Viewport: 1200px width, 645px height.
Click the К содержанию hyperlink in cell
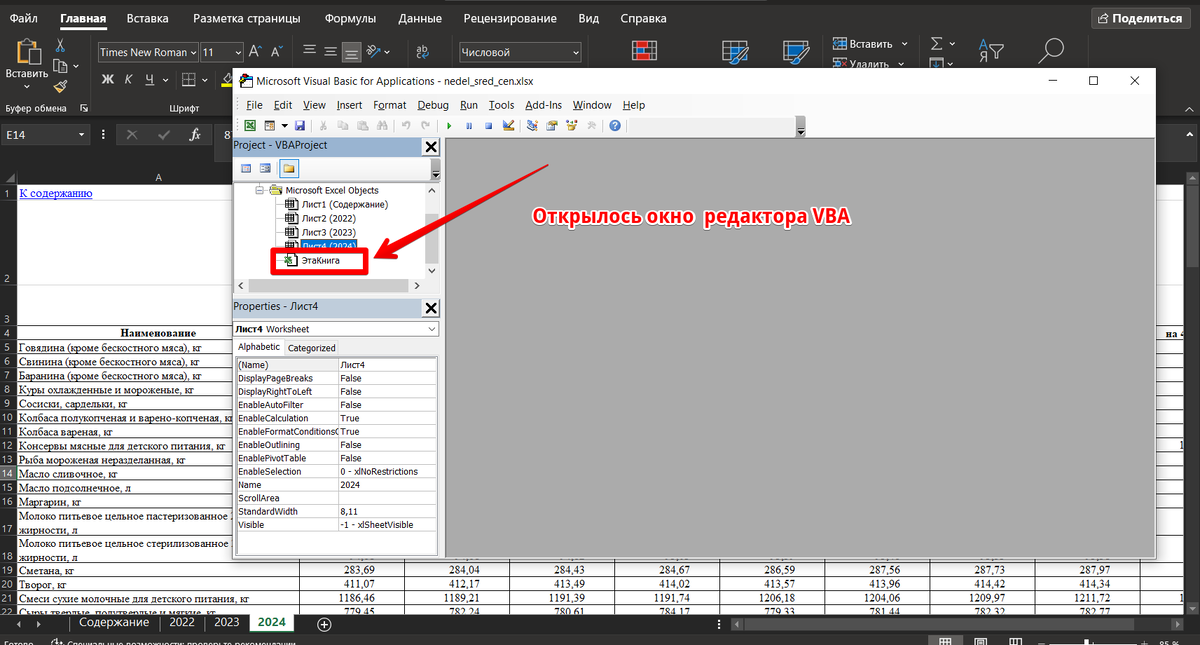click(56, 193)
